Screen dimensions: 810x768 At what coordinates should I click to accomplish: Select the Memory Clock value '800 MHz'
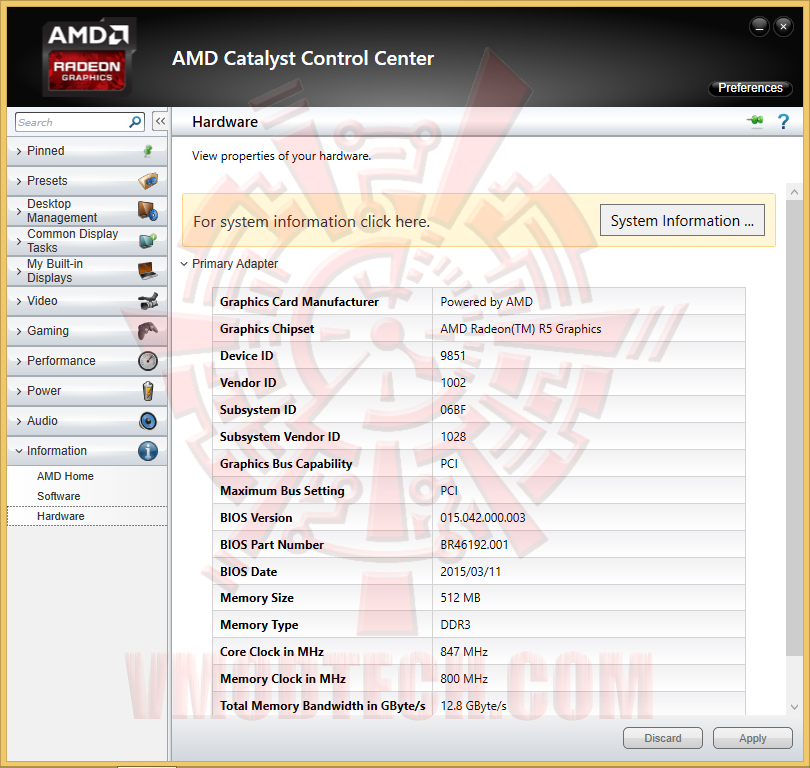463,679
